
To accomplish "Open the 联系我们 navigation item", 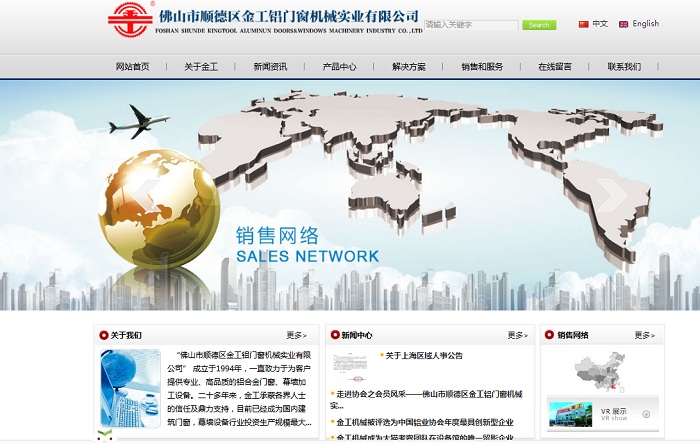I will coord(624,67).
